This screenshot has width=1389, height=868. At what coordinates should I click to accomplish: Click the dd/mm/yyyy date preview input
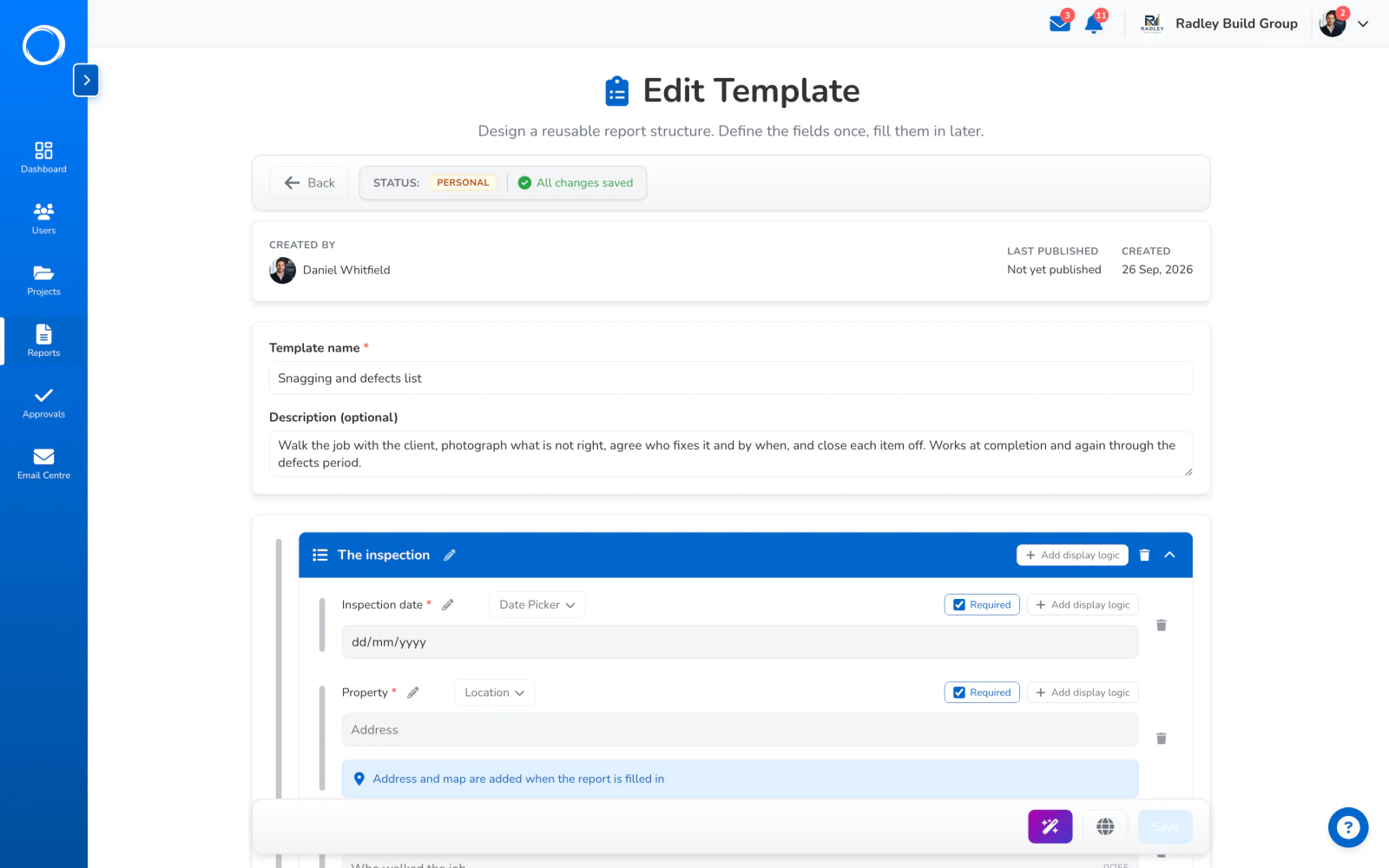click(740, 642)
